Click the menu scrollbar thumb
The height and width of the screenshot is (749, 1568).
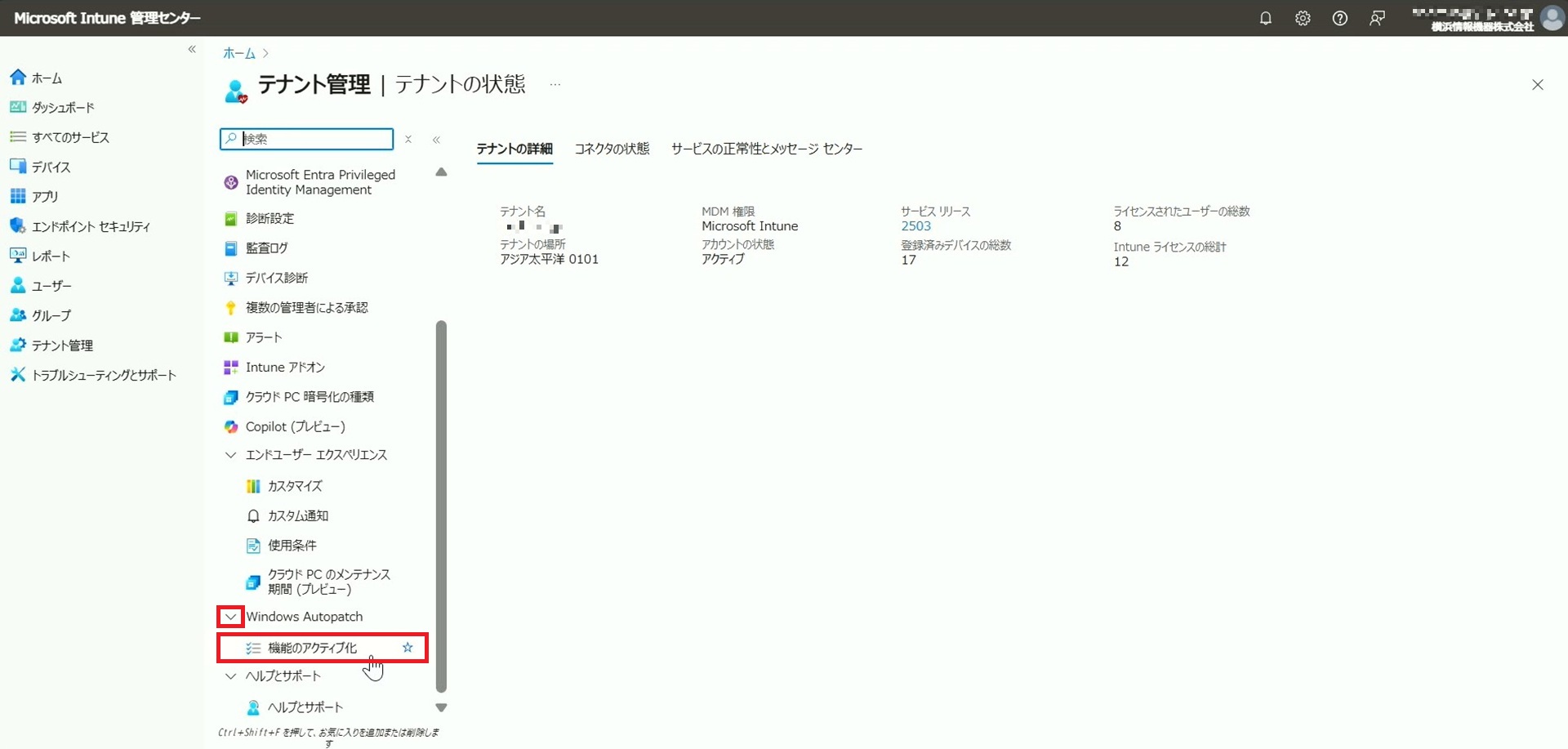point(442,506)
